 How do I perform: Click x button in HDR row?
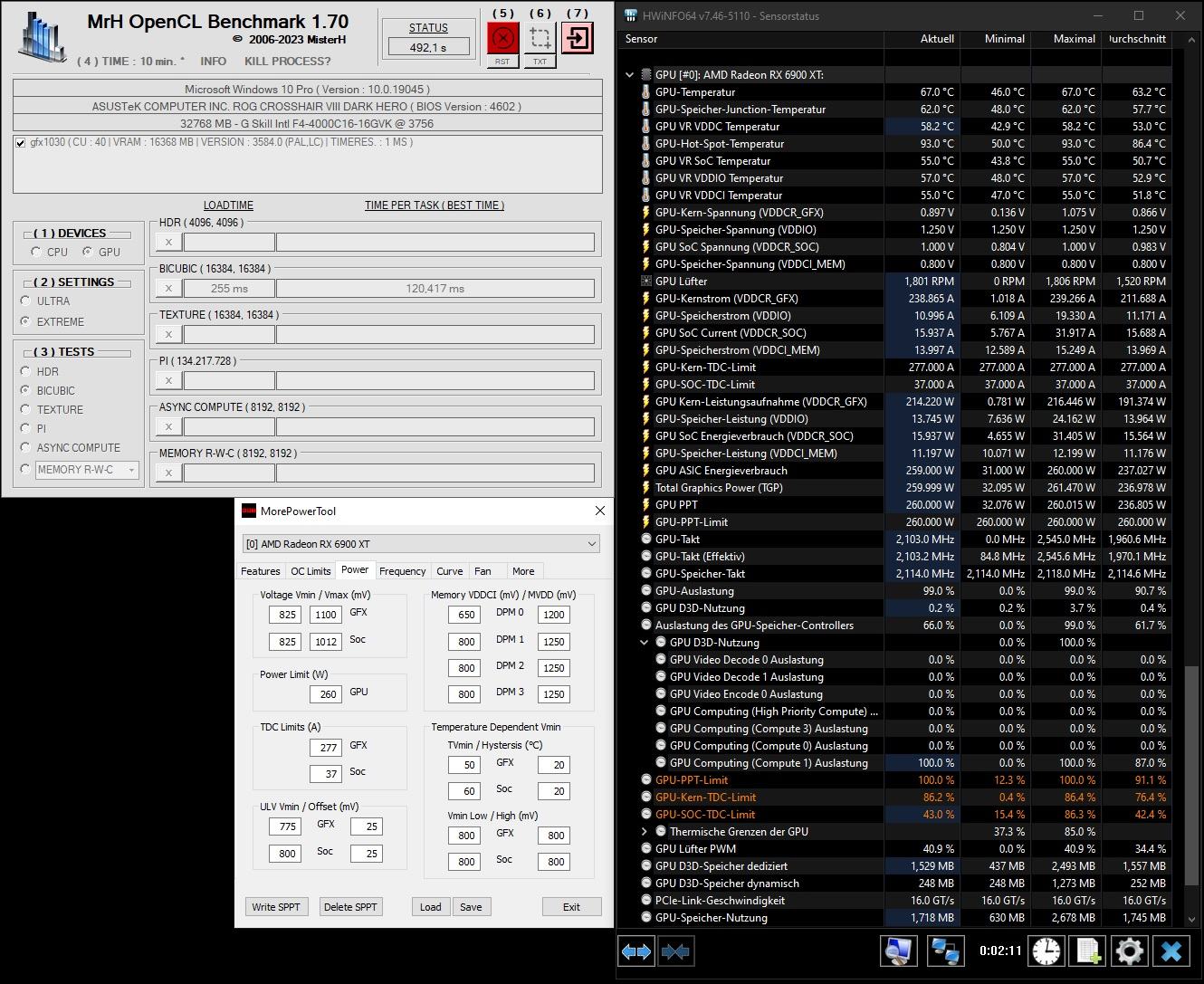tap(168, 242)
